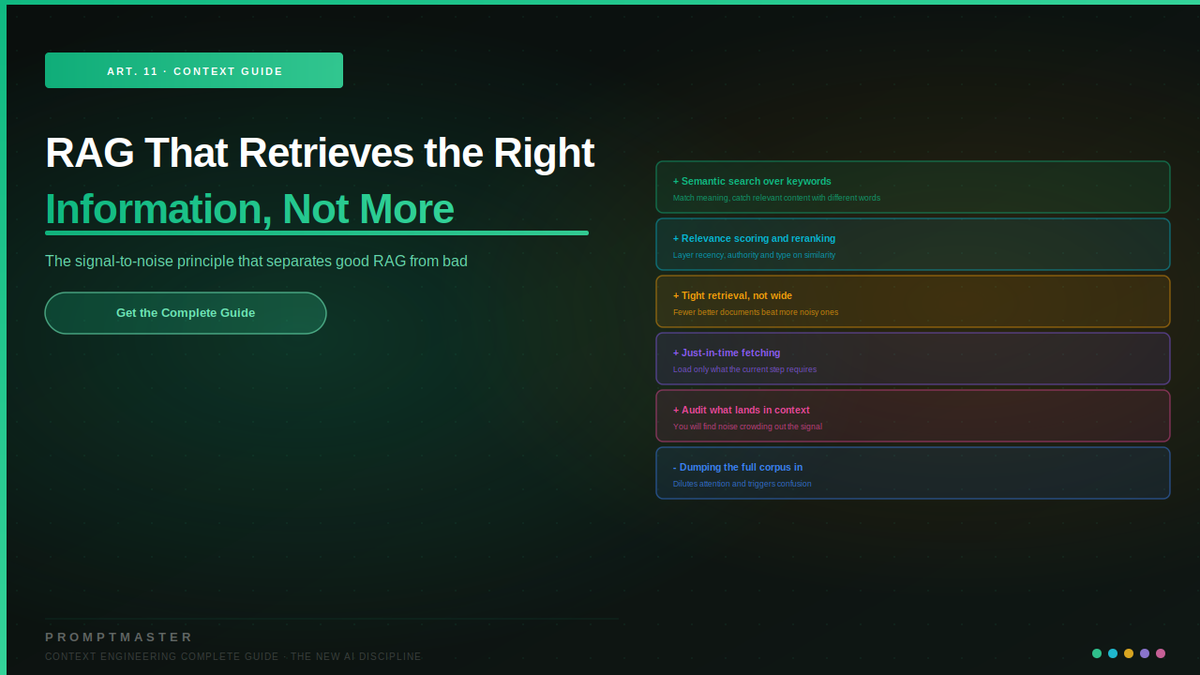Click the PROMPTMASTER brand text
This screenshot has width=1200, height=675.
[x=119, y=637]
